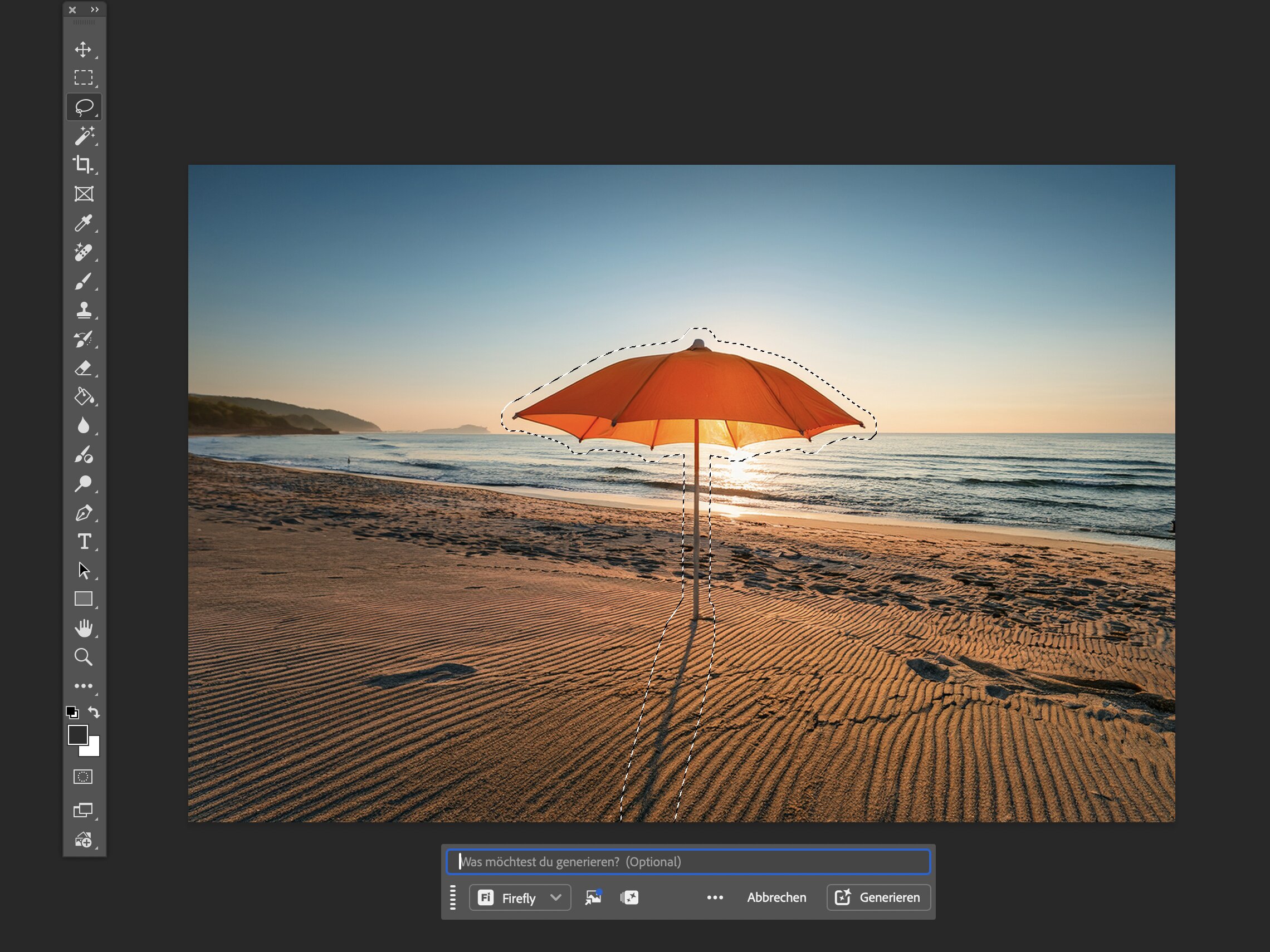Click the Abbrechen button
Image resolution: width=1270 pixels, height=952 pixels.
776,897
